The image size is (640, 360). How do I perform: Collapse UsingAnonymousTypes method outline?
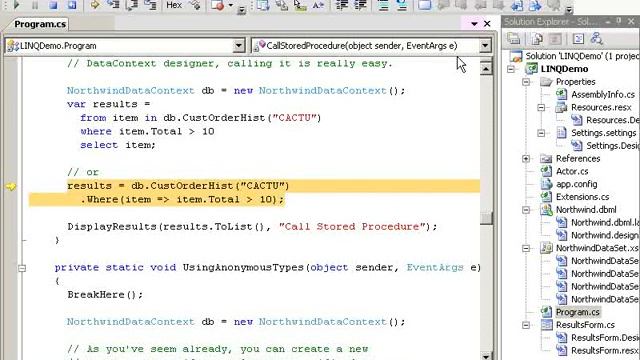pyautogui.click(x=22, y=268)
